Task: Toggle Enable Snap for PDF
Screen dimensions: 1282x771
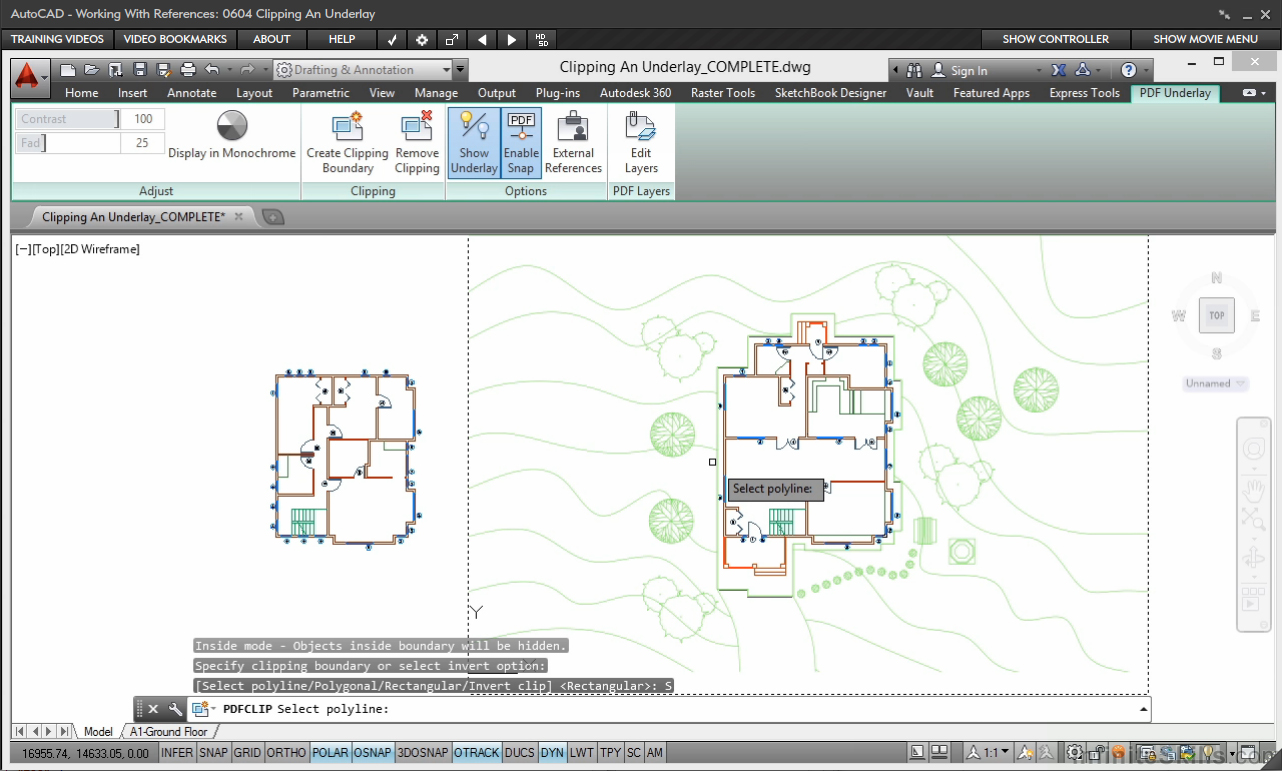Action: tap(521, 142)
